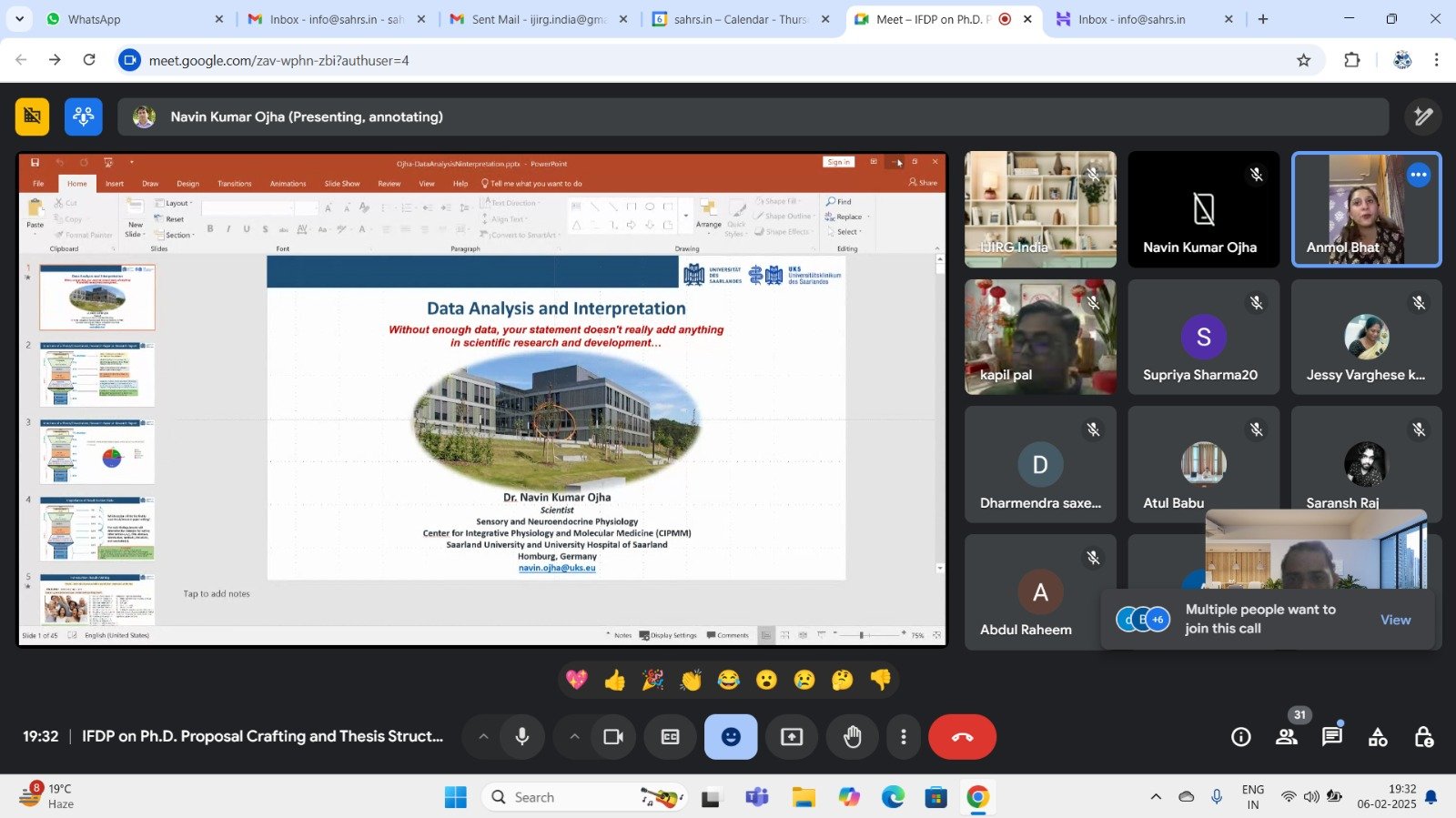Viewport: 1456px width, 818px height.
Task: Open the host controls lock icon
Action: pos(1424,737)
